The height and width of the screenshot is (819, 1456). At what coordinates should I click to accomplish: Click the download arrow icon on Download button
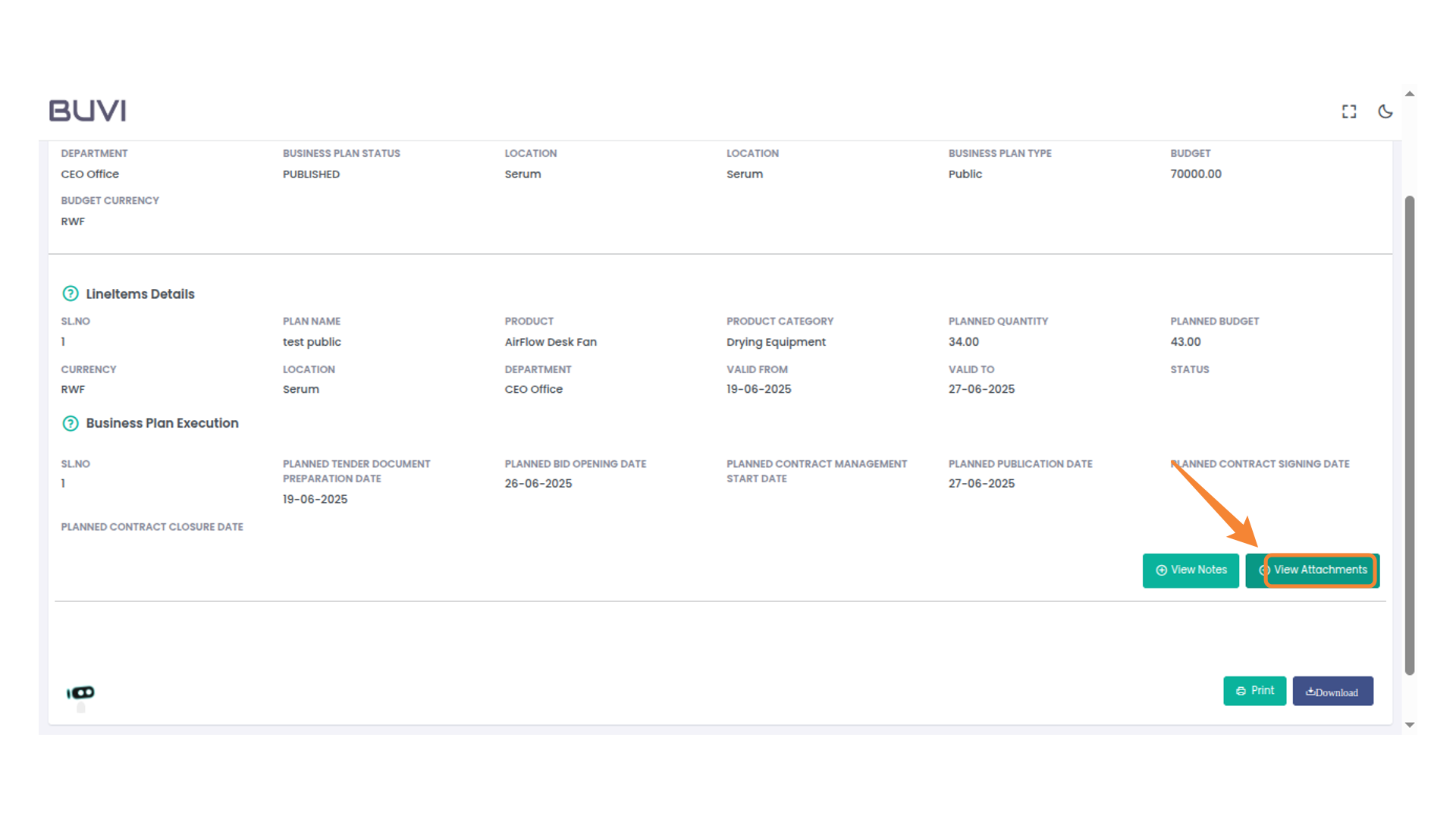[x=1310, y=692]
